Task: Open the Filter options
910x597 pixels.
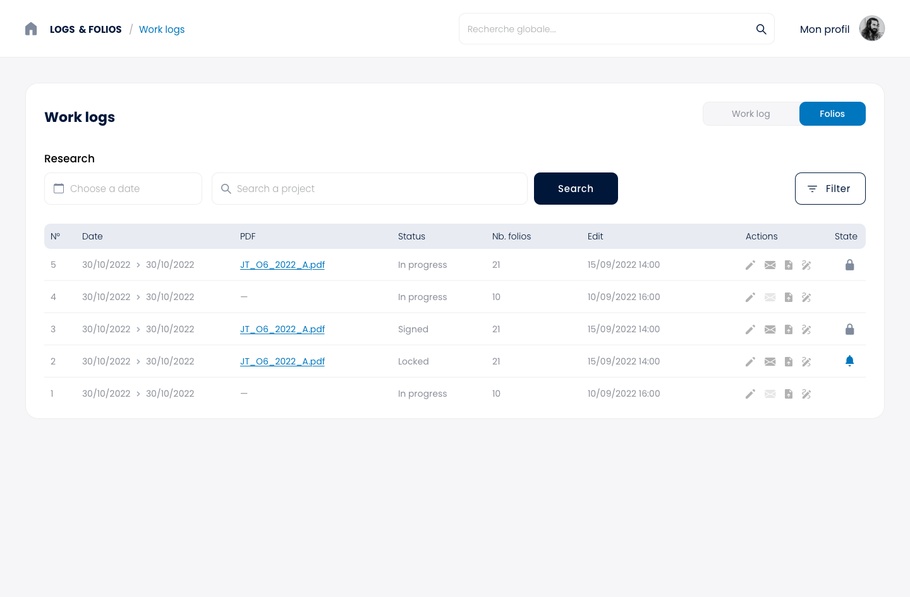Action: [829, 189]
